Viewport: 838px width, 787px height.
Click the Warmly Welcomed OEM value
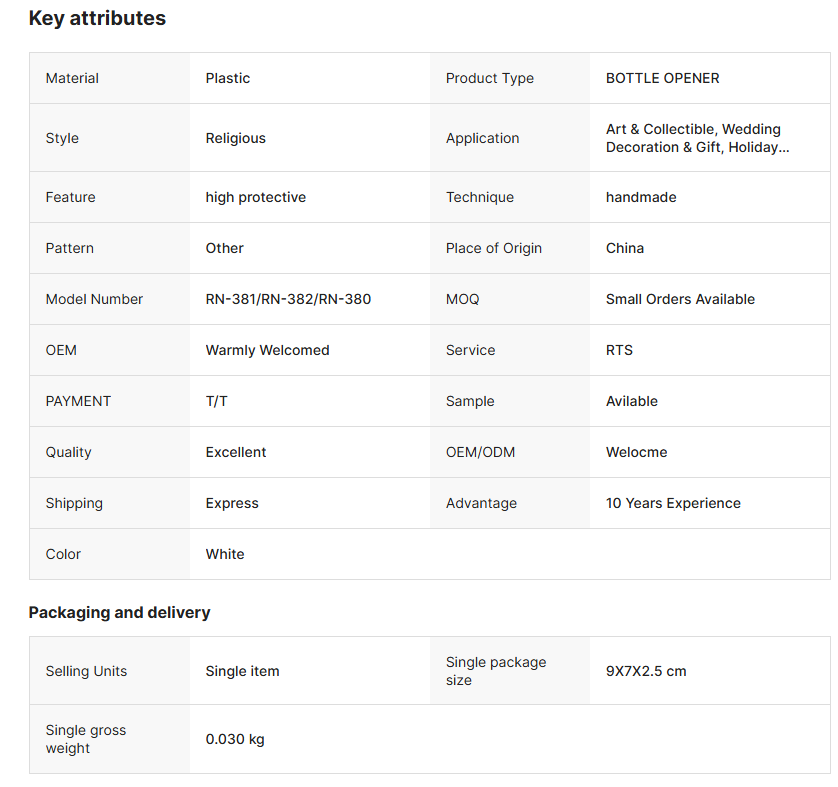tap(267, 350)
